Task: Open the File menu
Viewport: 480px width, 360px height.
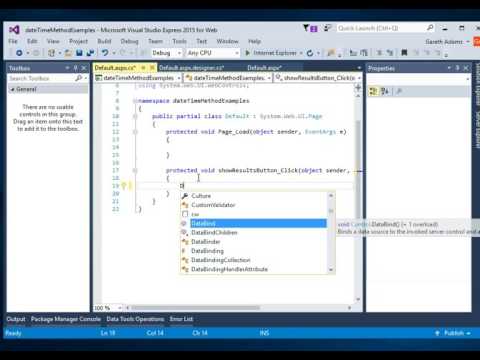Action: tap(13, 41)
